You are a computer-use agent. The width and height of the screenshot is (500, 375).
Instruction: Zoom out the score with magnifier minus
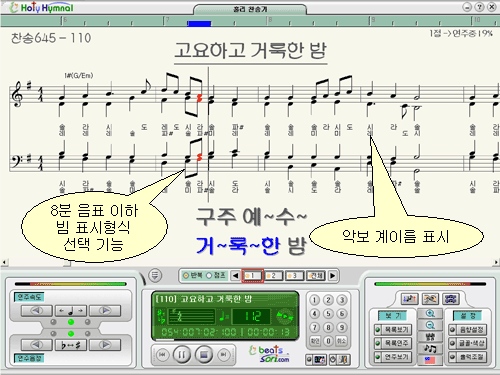(x=430, y=325)
